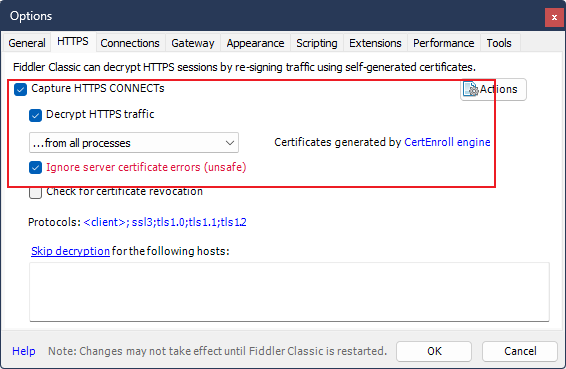
Task: Expand the from all processes dropdown
Action: pos(134,143)
